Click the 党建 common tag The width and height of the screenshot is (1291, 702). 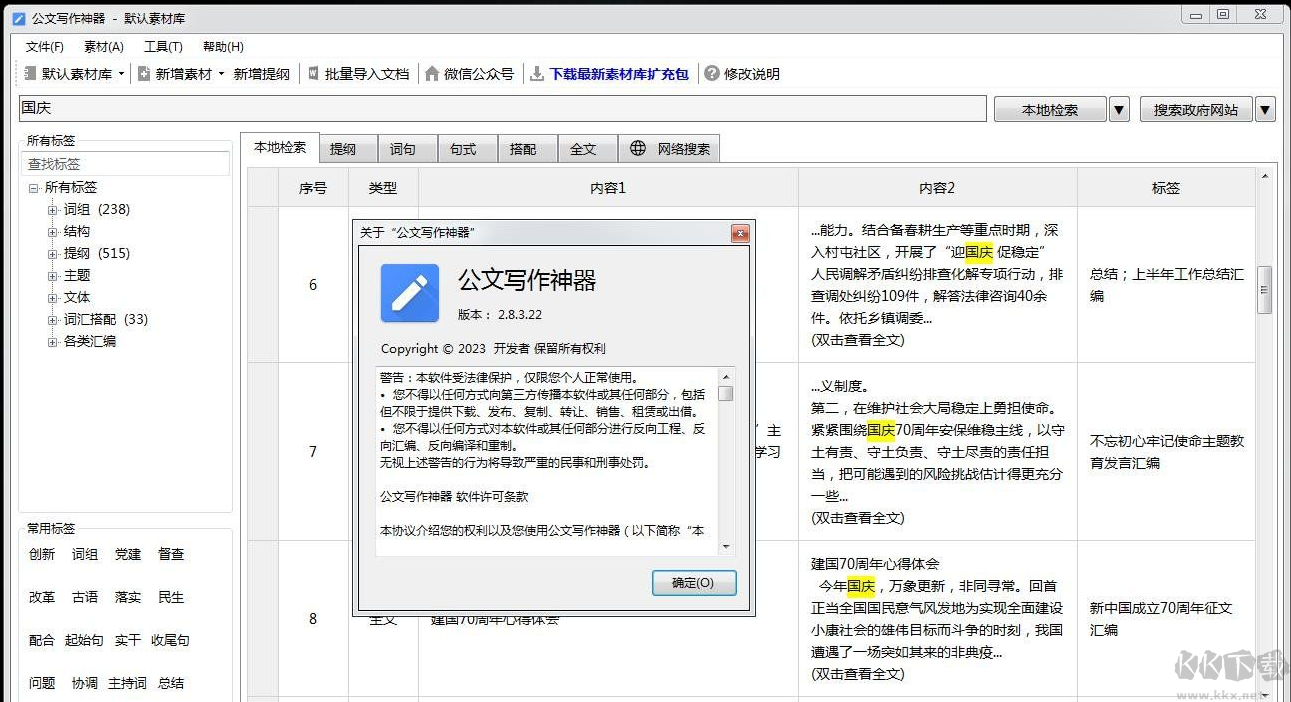tap(128, 554)
